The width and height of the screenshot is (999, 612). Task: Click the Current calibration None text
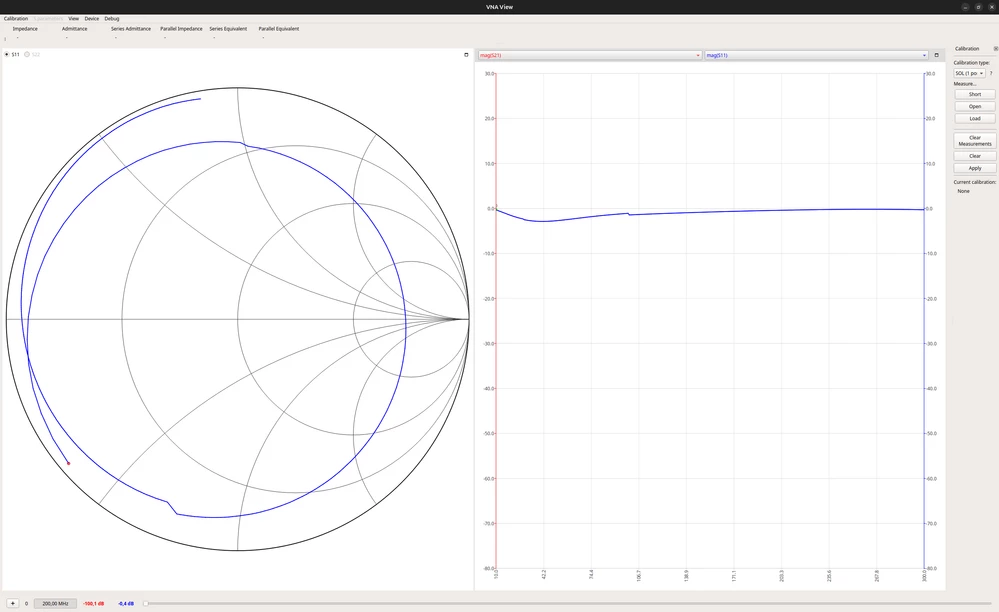963,191
